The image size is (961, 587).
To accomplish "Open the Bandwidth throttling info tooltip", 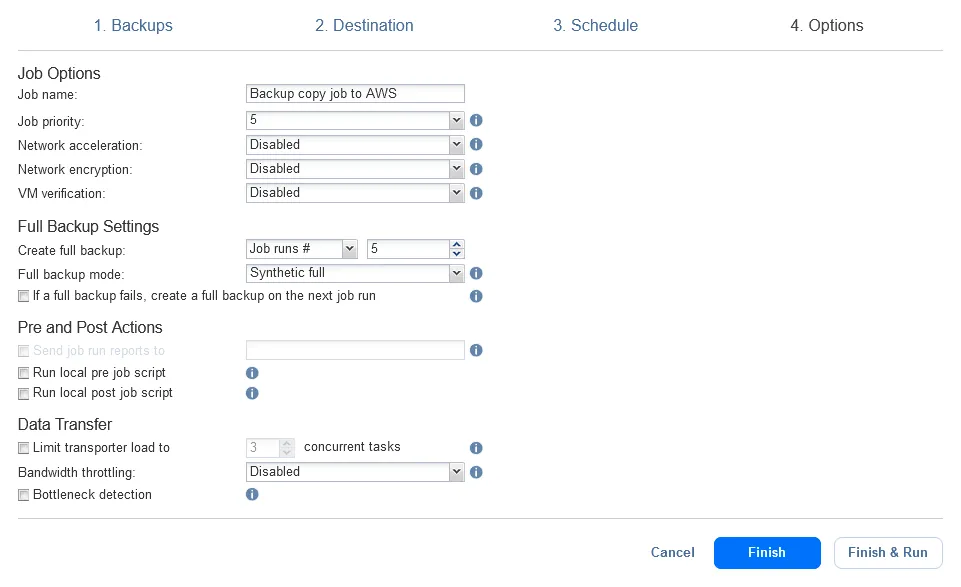I will tap(476, 472).
